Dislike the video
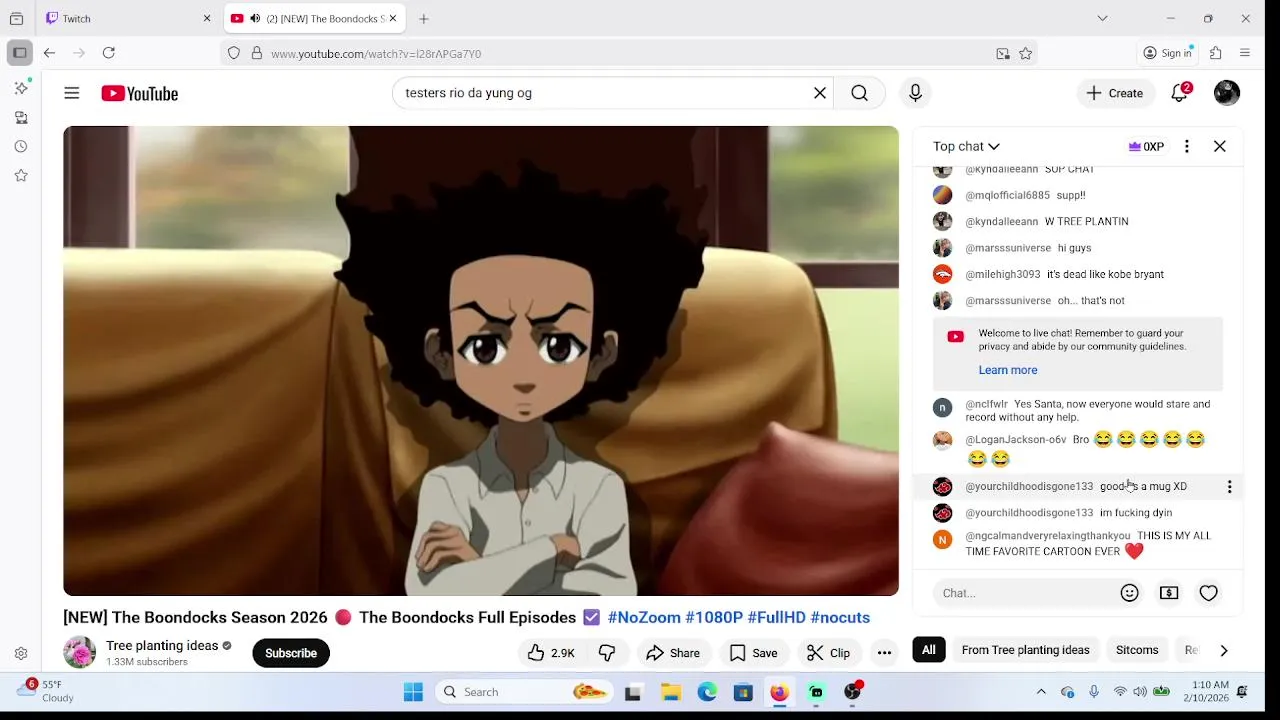This screenshot has width=1280, height=720. click(x=607, y=653)
